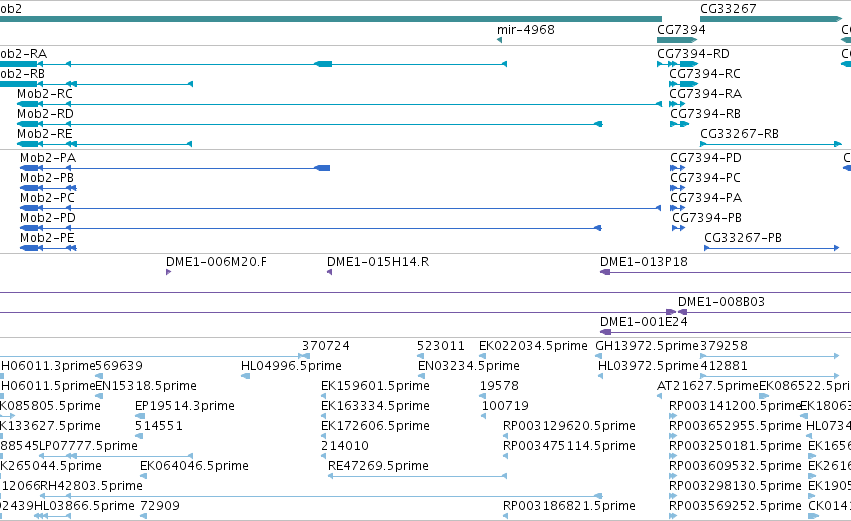The height and width of the screenshot is (521, 851).
Task: Click the CG33267-PB protein label
Action: click(743, 238)
